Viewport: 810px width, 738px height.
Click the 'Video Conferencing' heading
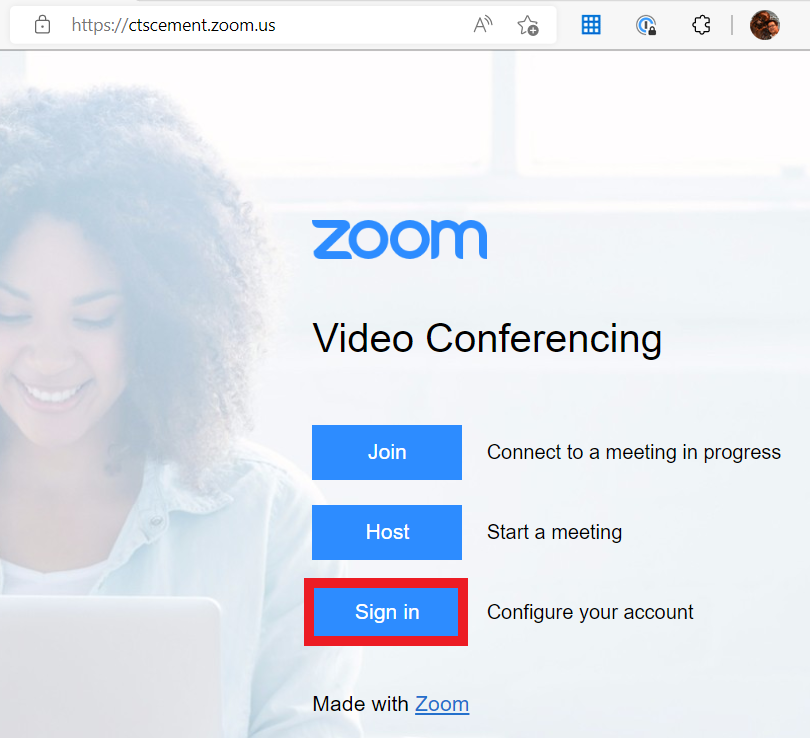tap(487, 339)
